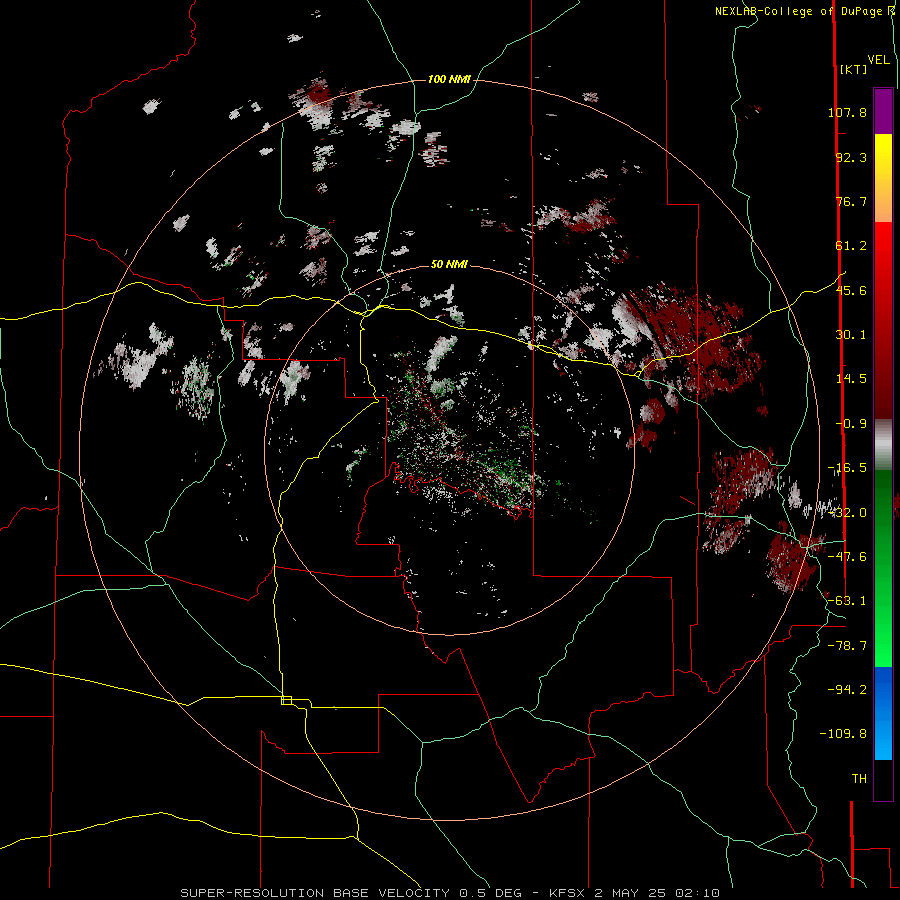
Task: Click the 76.7 scale value
Action: (x=851, y=201)
